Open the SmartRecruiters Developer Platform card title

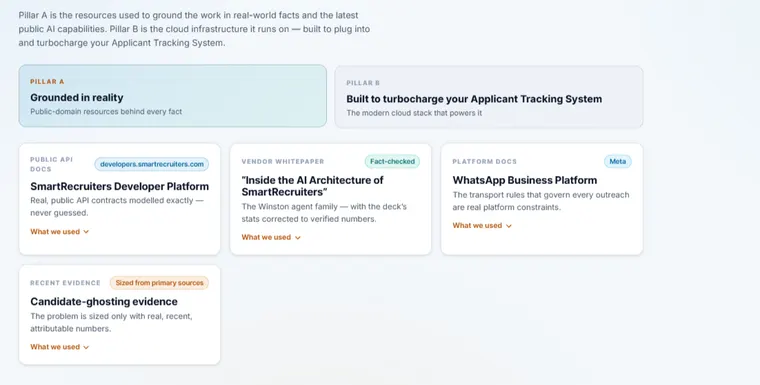(x=120, y=186)
